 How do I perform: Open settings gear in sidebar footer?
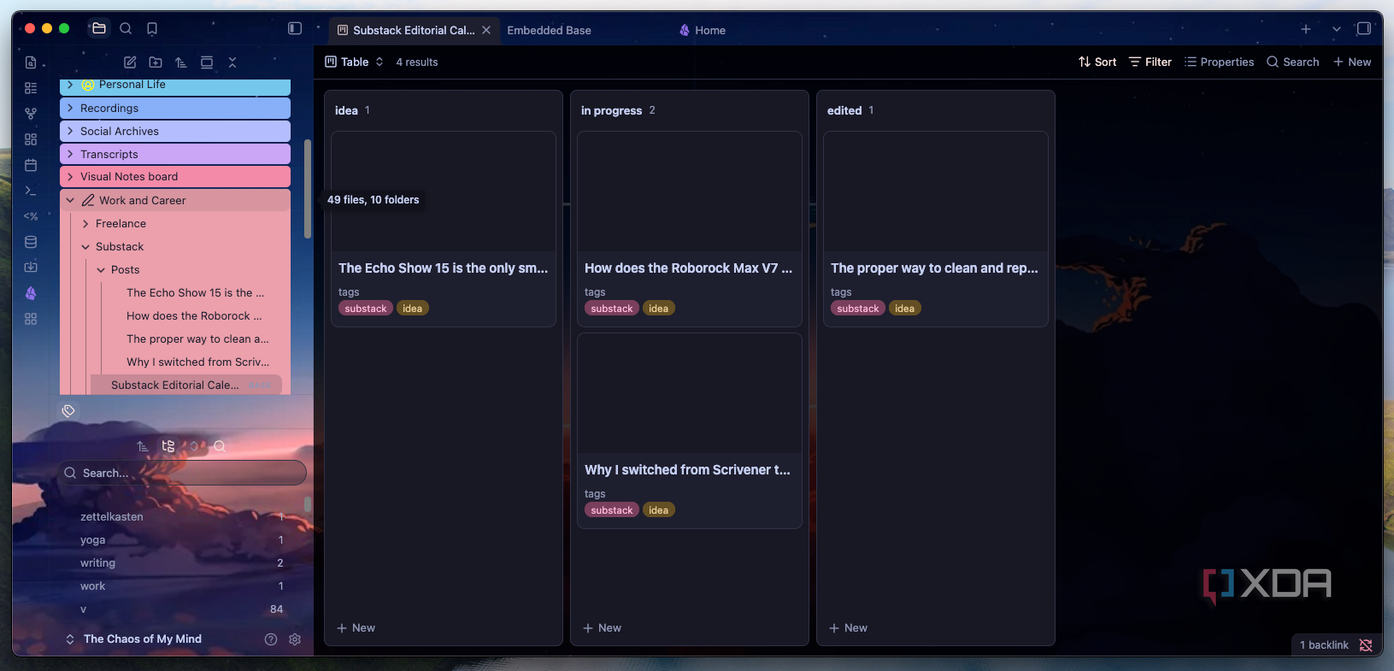[295, 639]
